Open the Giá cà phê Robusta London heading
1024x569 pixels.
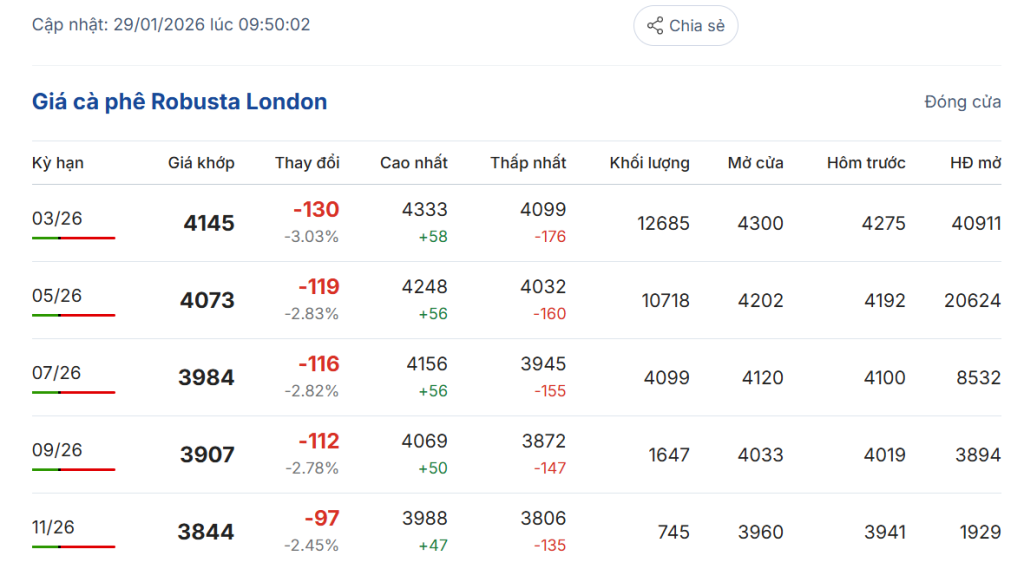click(180, 102)
